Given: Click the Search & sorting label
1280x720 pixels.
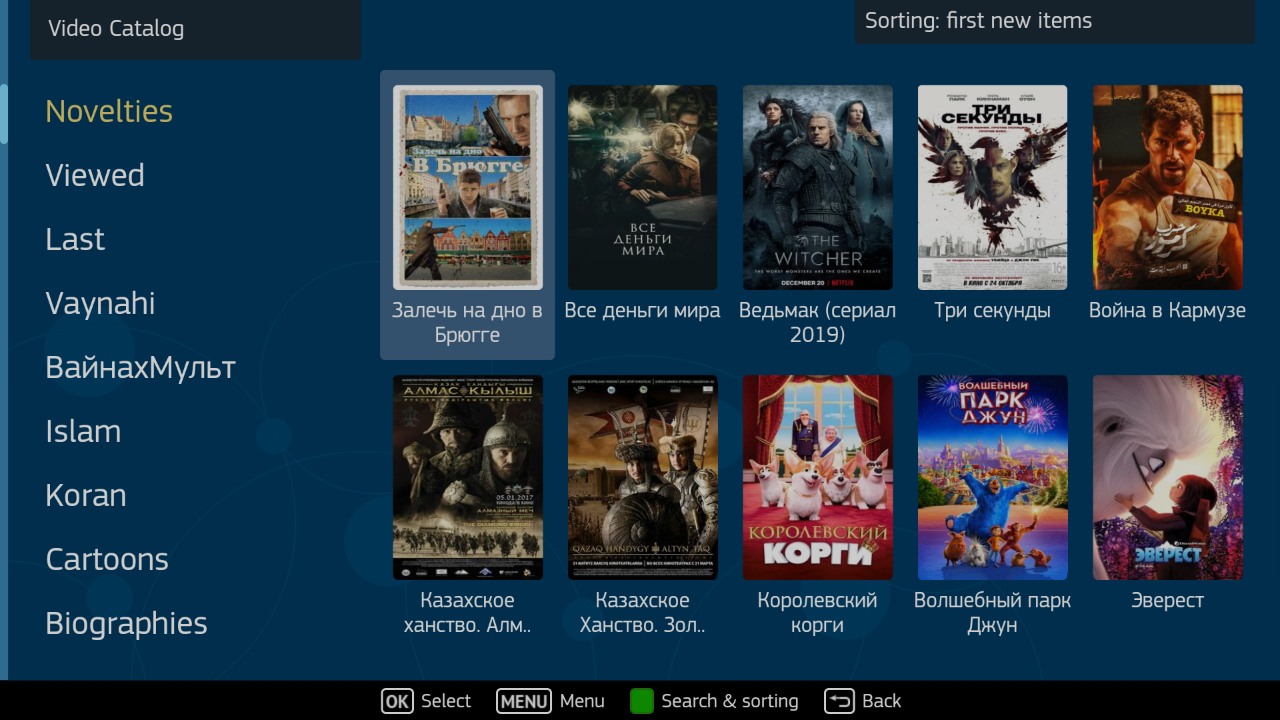Looking at the screenshot, I should (x=730, y=701).
